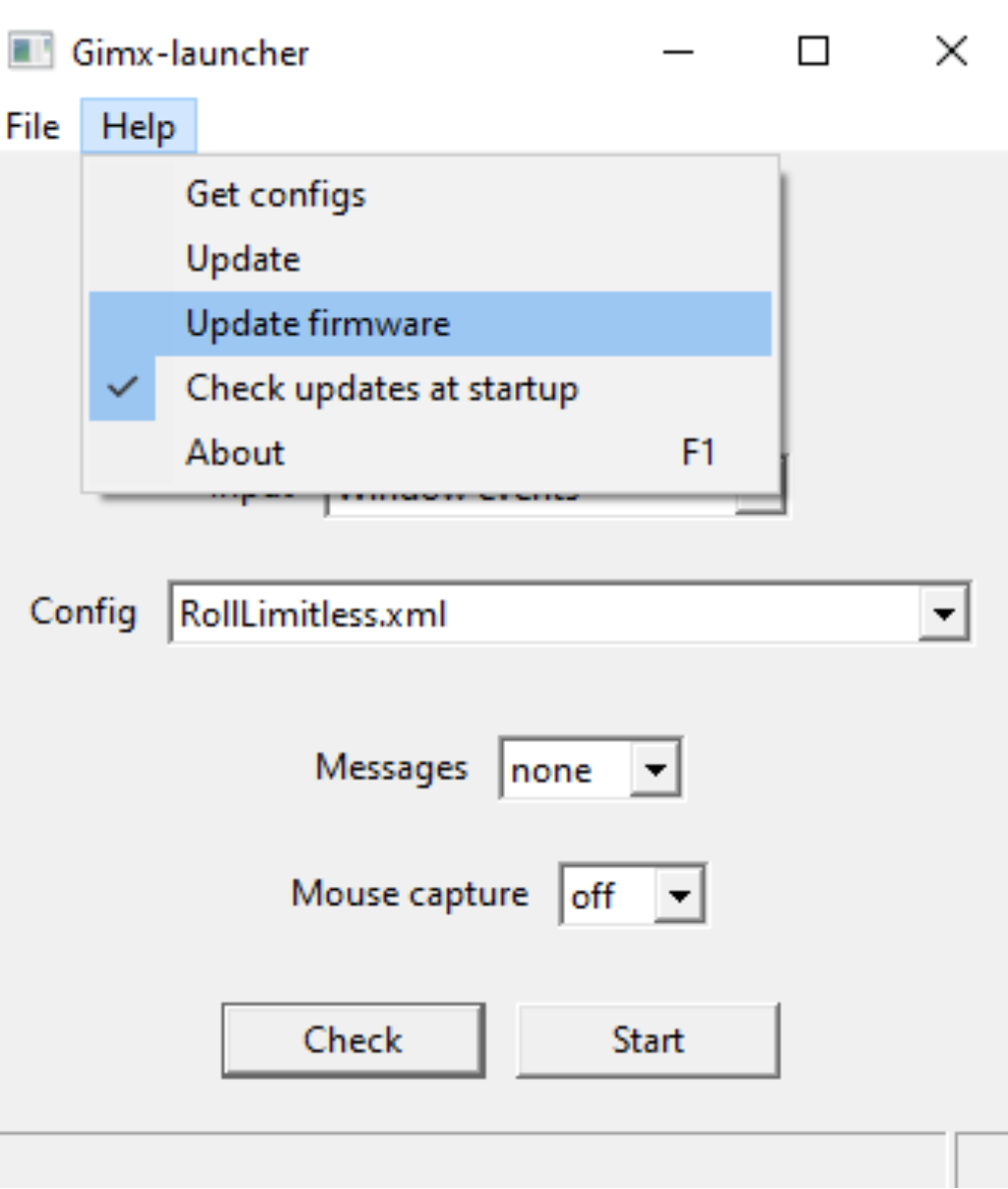
Task: Toggle Check updates at startup option
Action: [x=382, y=389]
